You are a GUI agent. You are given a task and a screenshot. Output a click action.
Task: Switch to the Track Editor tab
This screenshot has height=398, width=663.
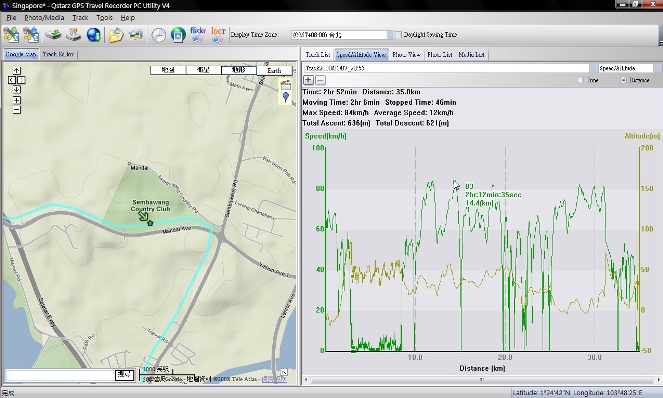[58, 54]
